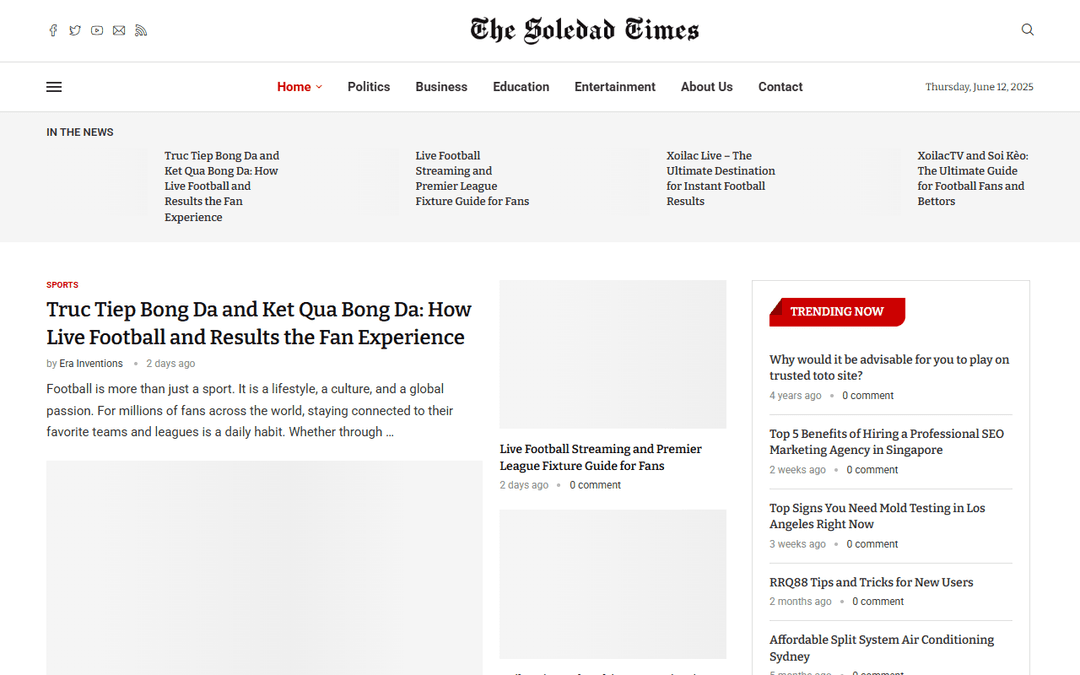
Task: Open Affordable Split System Air Conditioning Sydney
Action: coord(882,648)
